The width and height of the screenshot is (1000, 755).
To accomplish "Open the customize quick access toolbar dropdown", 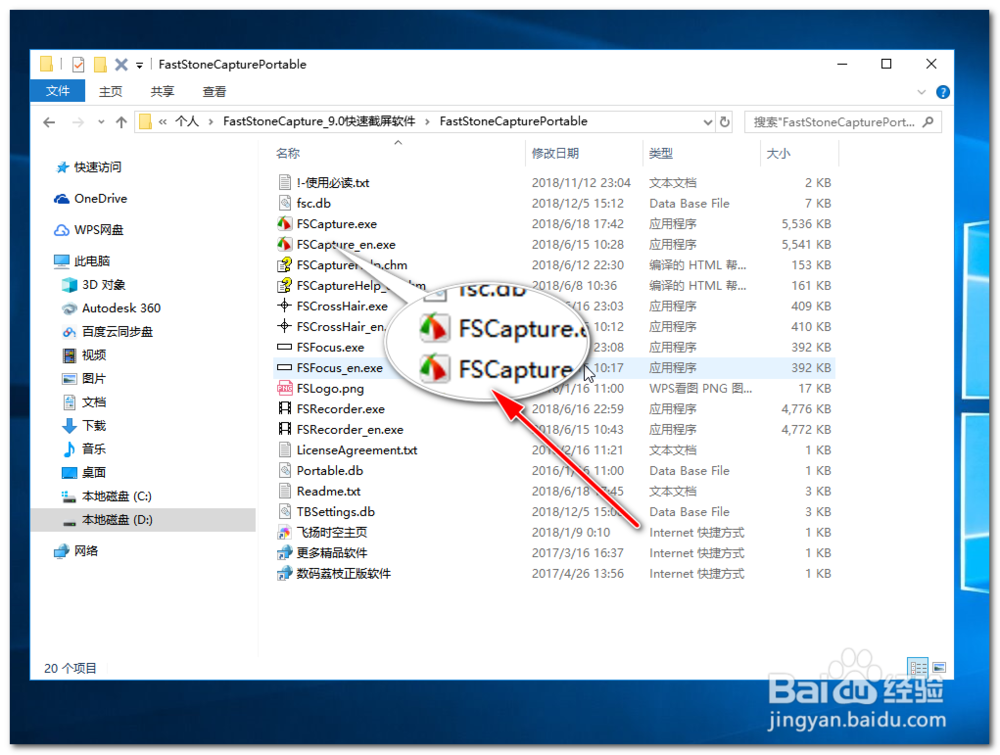I will click(139, 65).
